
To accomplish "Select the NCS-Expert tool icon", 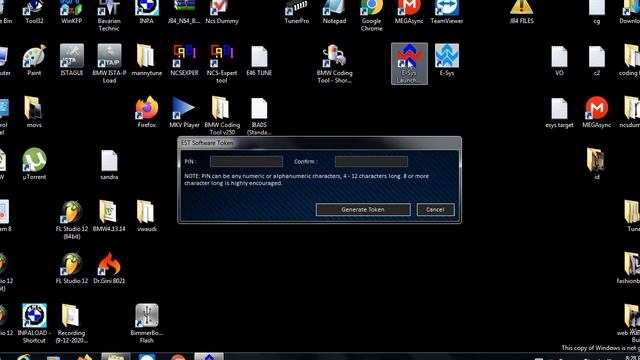I will click(222, 64).
